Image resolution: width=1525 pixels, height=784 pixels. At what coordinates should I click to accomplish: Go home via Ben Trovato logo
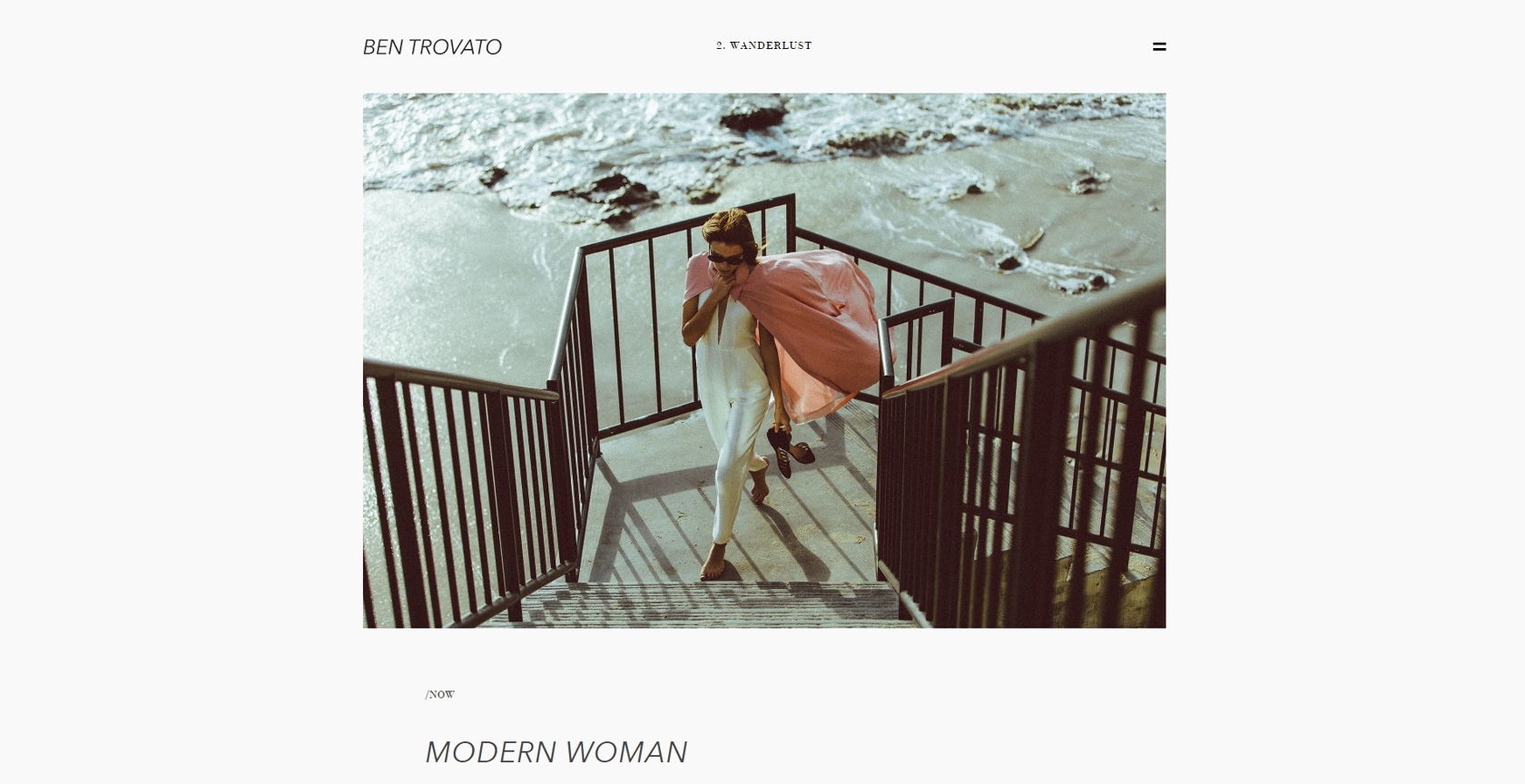pos(432,47)
